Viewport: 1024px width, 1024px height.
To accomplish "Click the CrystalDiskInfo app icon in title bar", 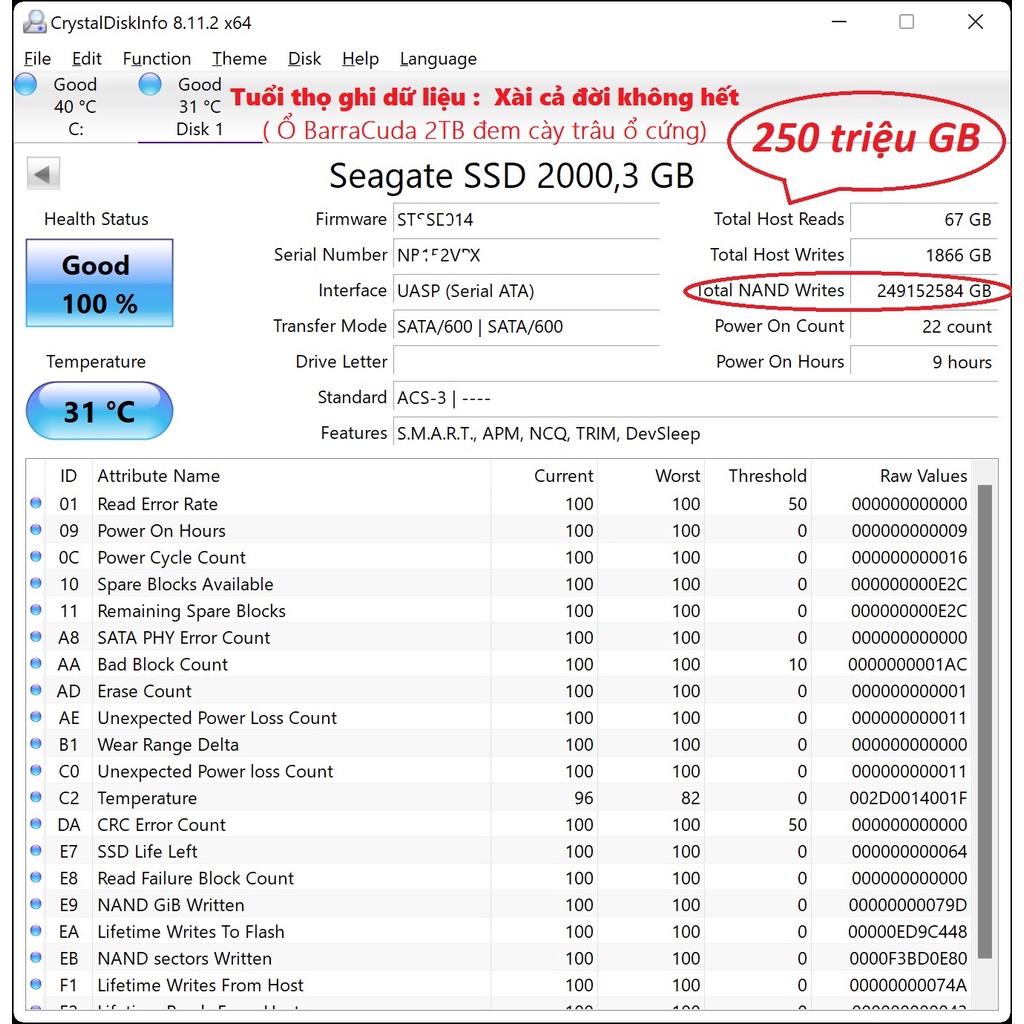I will click(34, 22).
